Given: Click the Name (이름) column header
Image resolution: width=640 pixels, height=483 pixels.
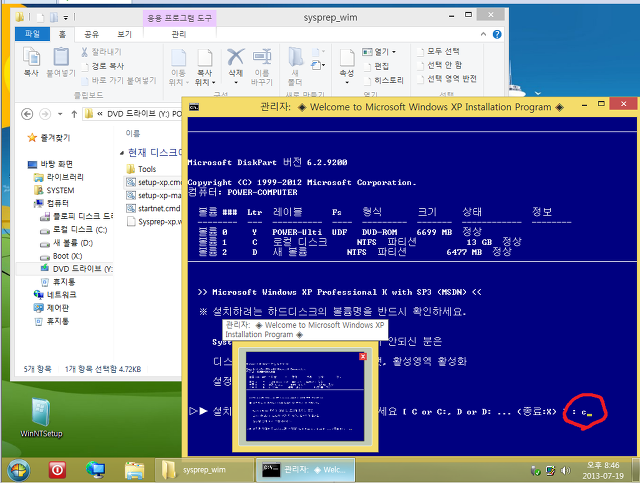Looking at the screenshot, I should point(133,134).
